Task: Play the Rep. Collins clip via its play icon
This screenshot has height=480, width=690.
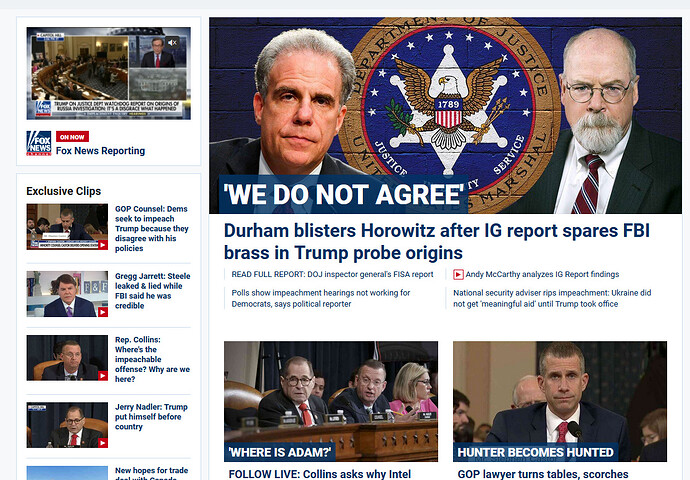Action: click(103, 376)
